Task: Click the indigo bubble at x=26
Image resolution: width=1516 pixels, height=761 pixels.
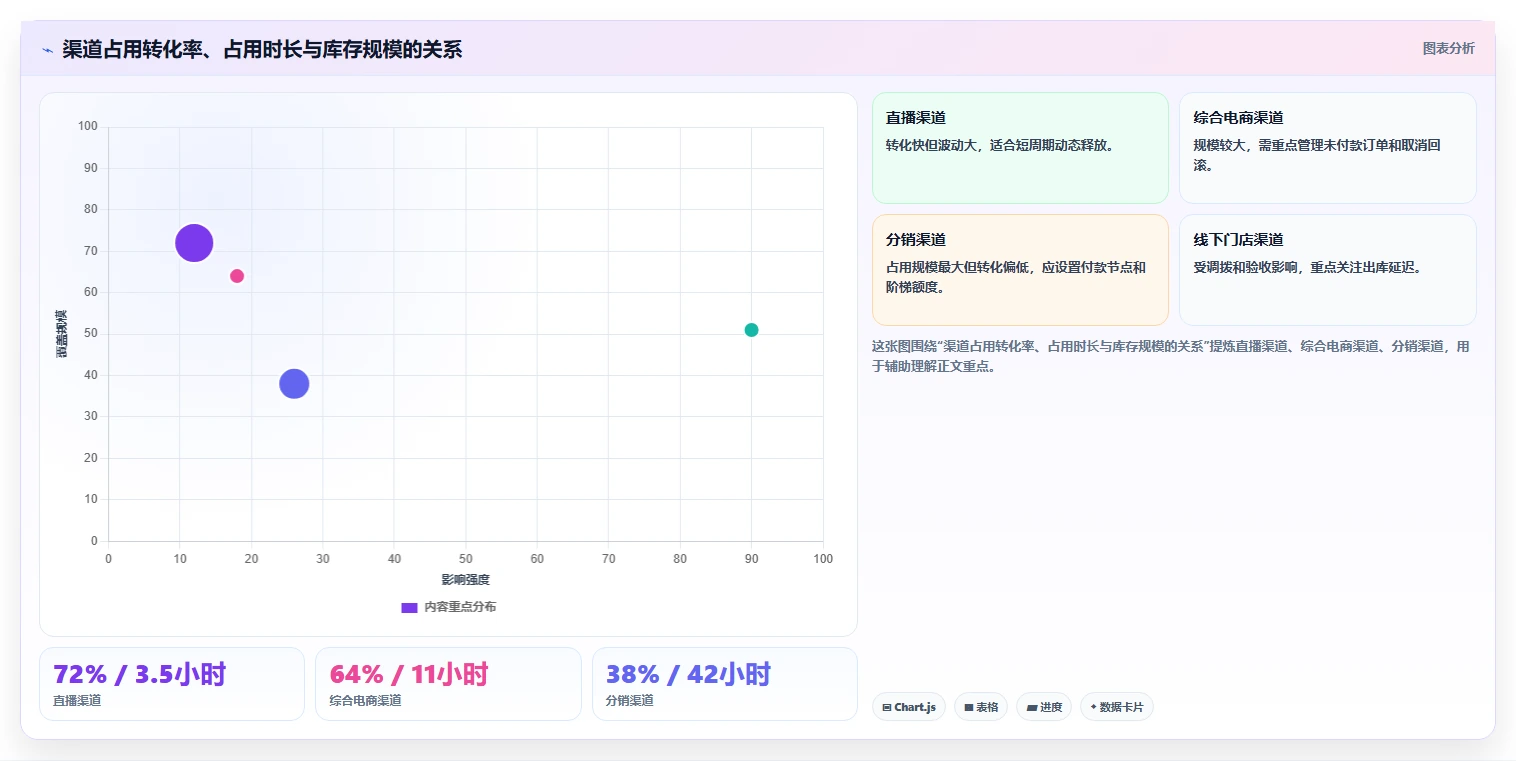Action: point(294,383)
